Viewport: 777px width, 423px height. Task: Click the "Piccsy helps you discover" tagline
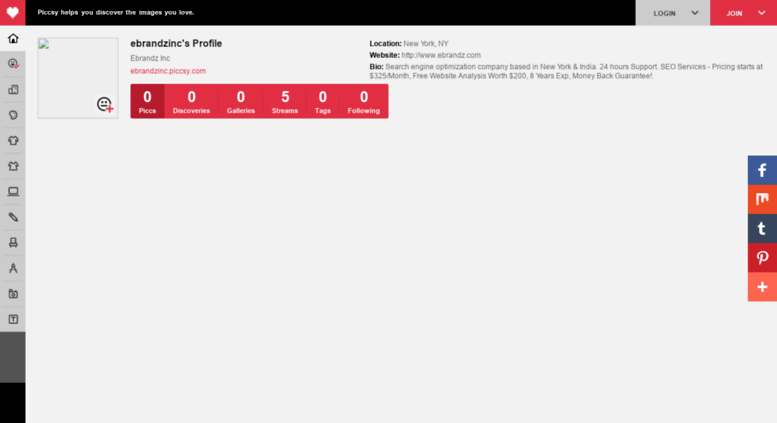[x=116, y=12]
